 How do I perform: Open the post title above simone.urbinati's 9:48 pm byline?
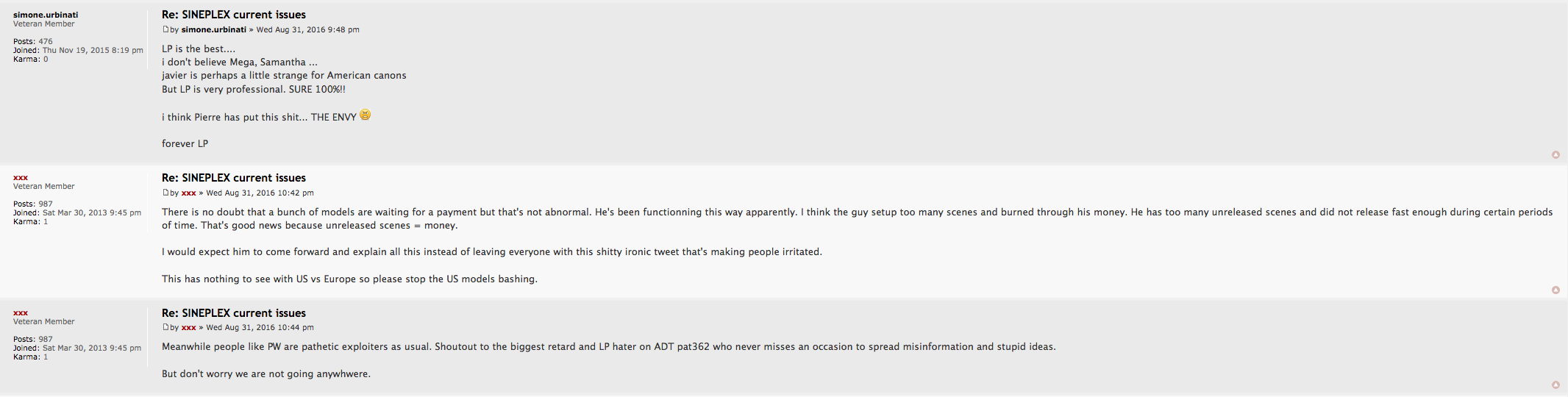pyautogui.click(x=234, y=15)
